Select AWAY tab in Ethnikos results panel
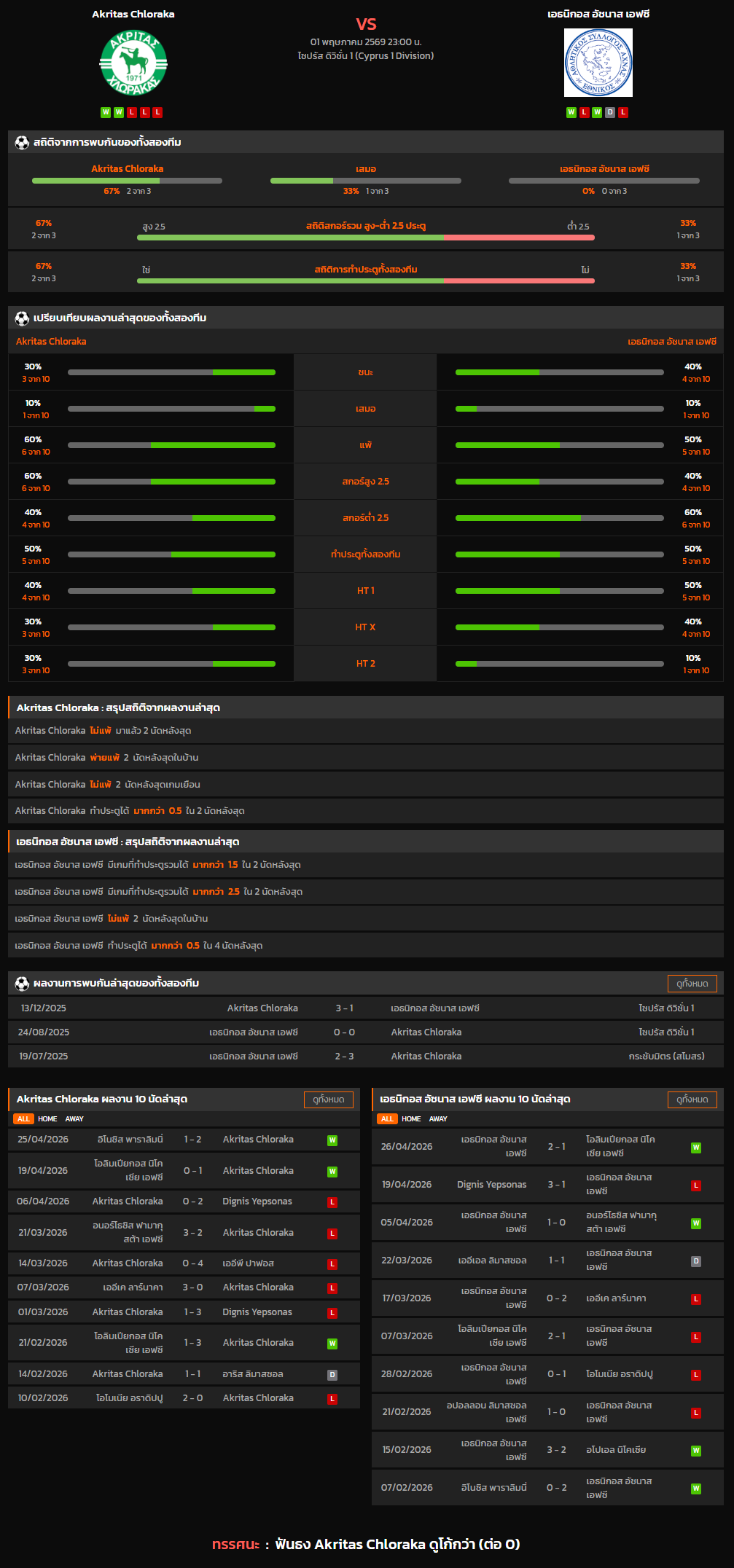 pos(438,1119)
